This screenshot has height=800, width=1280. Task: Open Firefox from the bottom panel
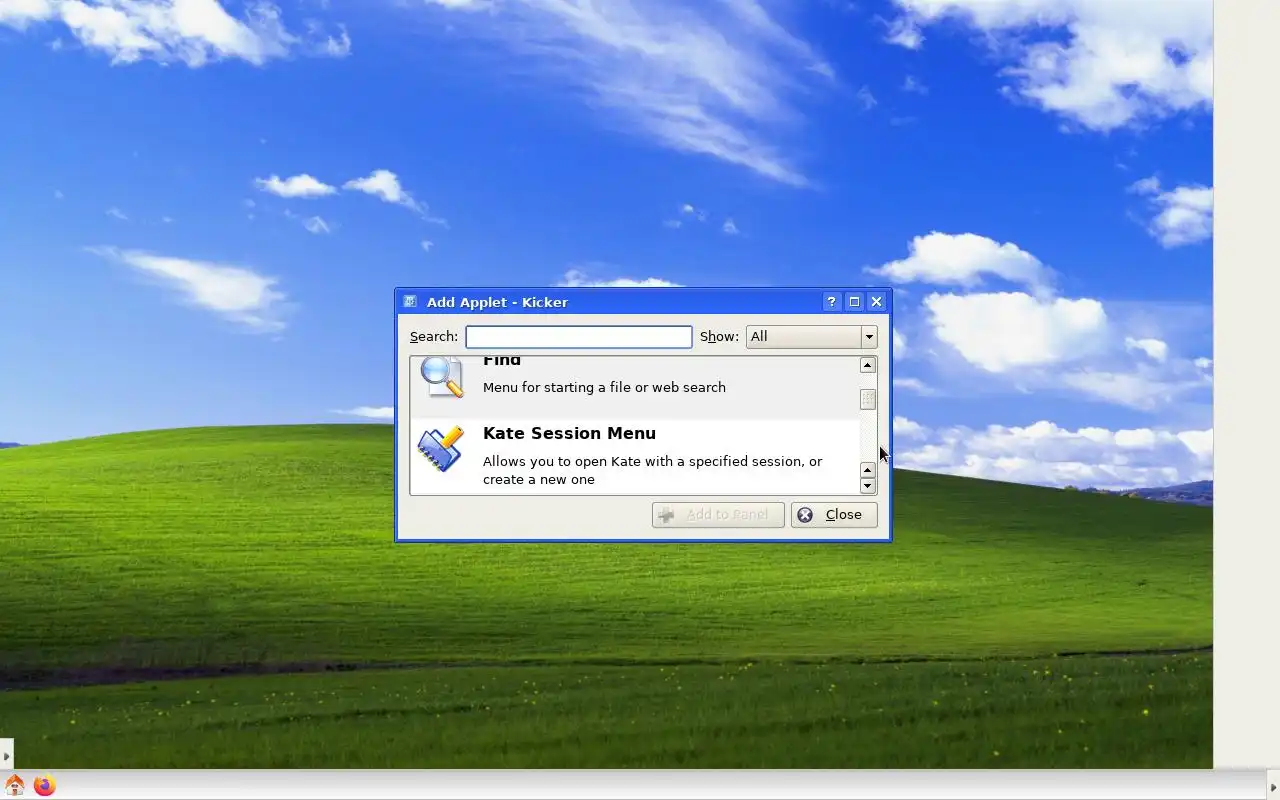44,785
